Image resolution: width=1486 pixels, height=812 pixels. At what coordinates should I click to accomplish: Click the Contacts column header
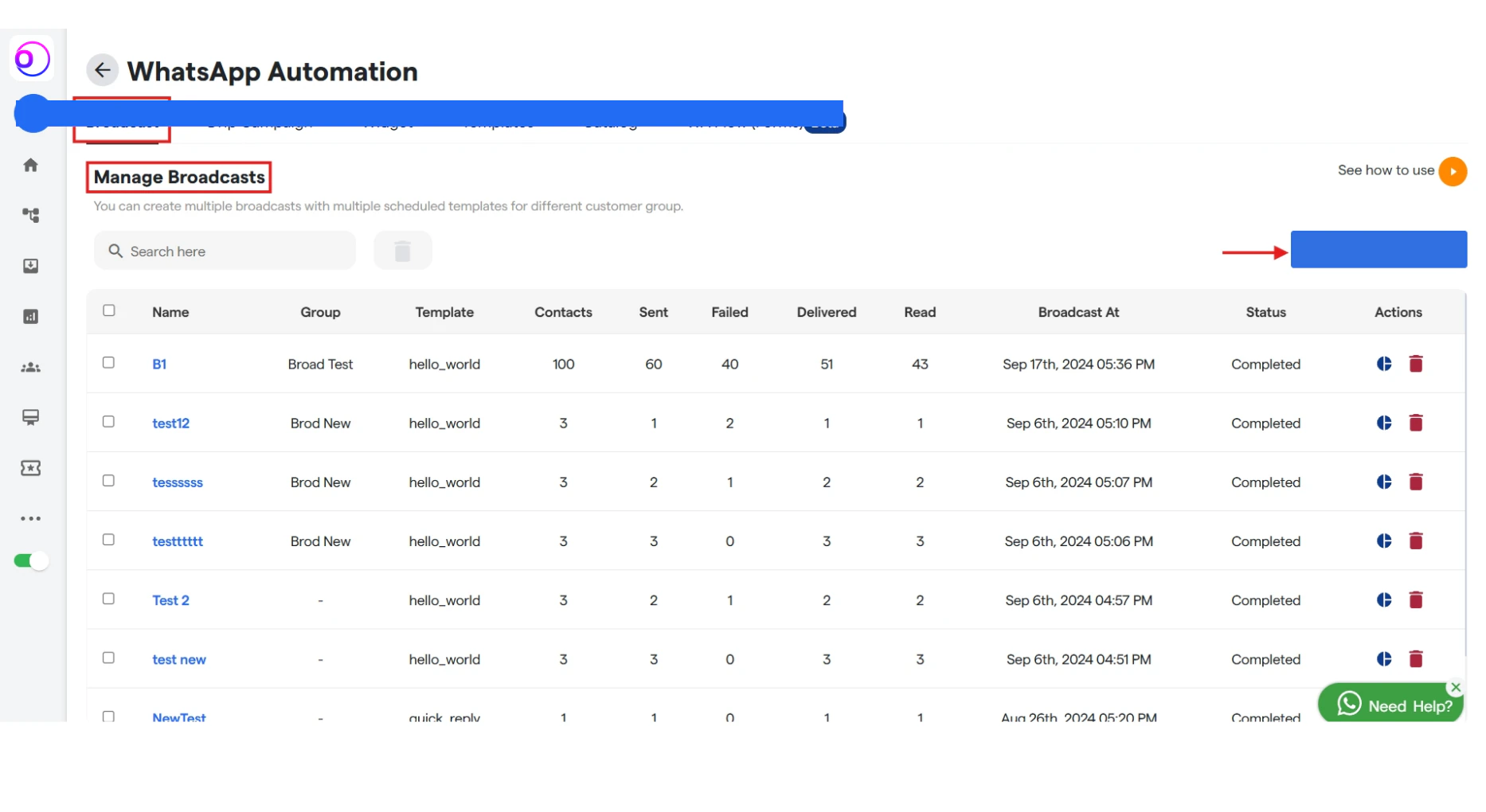click(563, 312)
